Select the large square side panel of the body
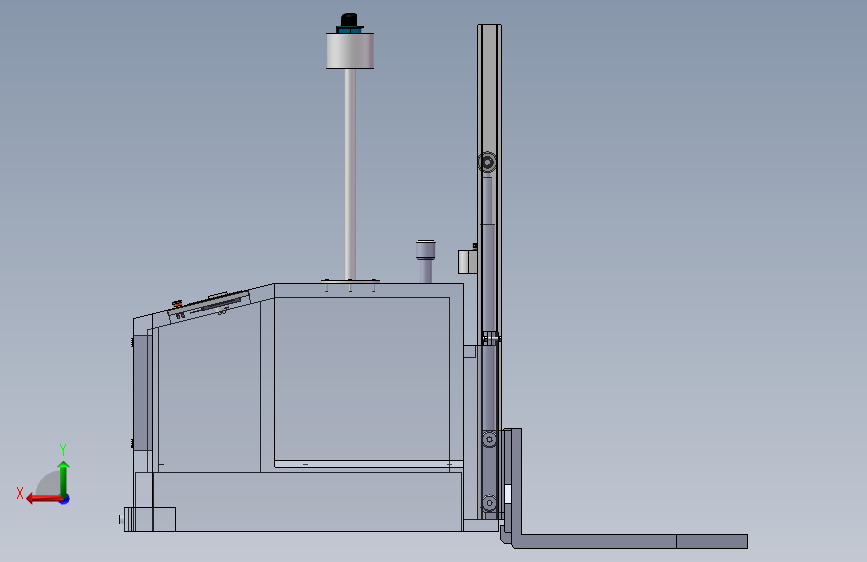 tap(362, 379)
